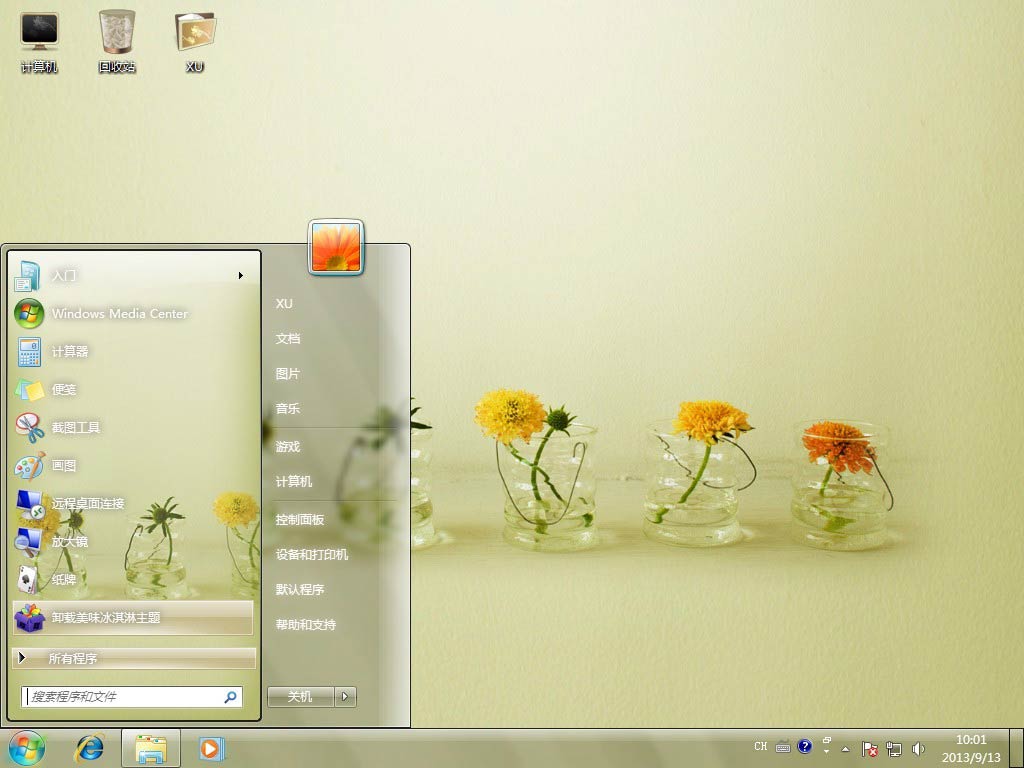Open 画图 (Paint) from the Start menu
The height and width of the screenshot is (768, 1024).
(x=64, y=466)
